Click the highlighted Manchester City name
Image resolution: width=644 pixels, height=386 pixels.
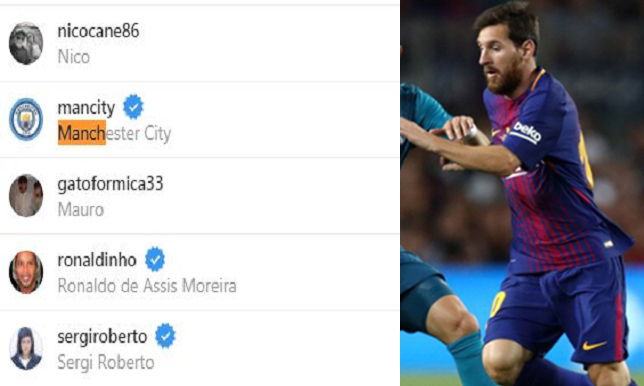click(x=114, y=133)
